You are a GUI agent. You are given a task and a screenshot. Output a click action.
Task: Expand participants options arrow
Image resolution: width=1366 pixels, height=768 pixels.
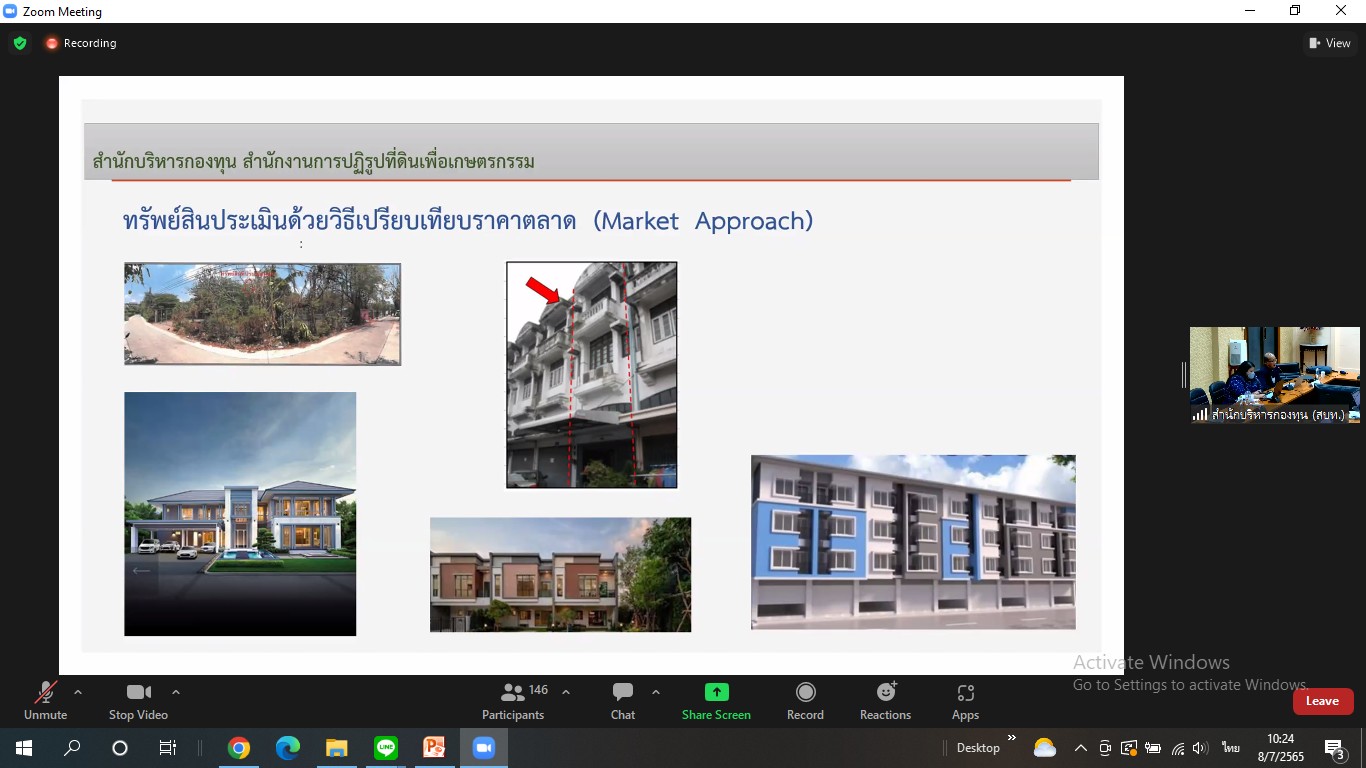(566, 692)
